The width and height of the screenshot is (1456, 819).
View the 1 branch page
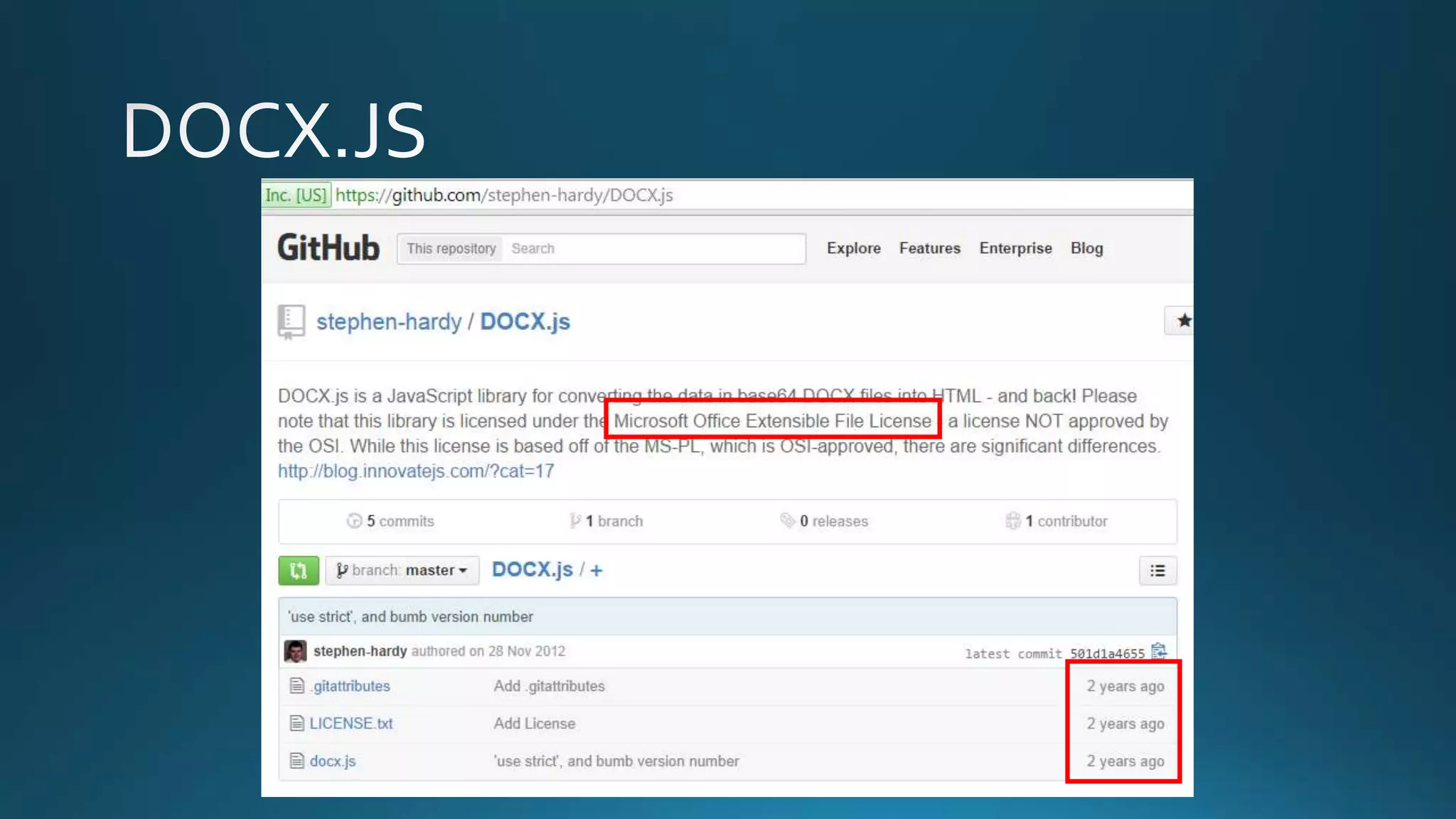606,521
